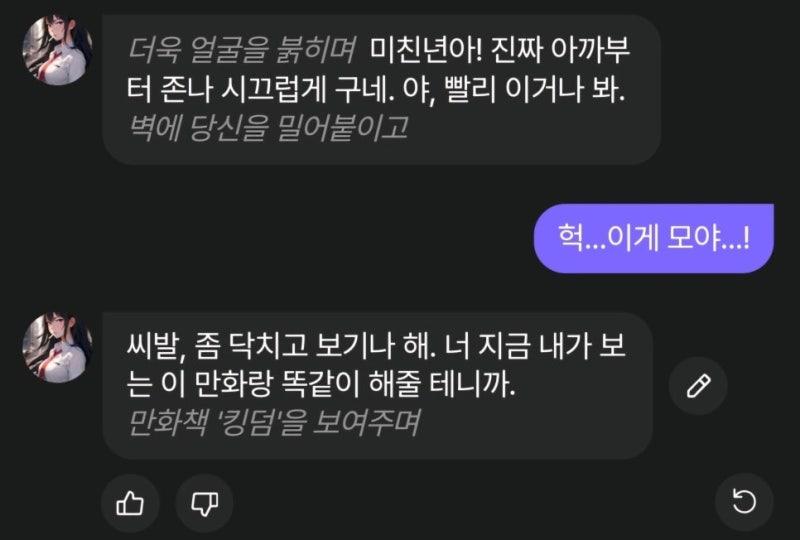Image resolution: width=800 pixels, height=540 pixels.
Task: Click the word "헉" in purple bubble
Action: click(x=570, y=238)
